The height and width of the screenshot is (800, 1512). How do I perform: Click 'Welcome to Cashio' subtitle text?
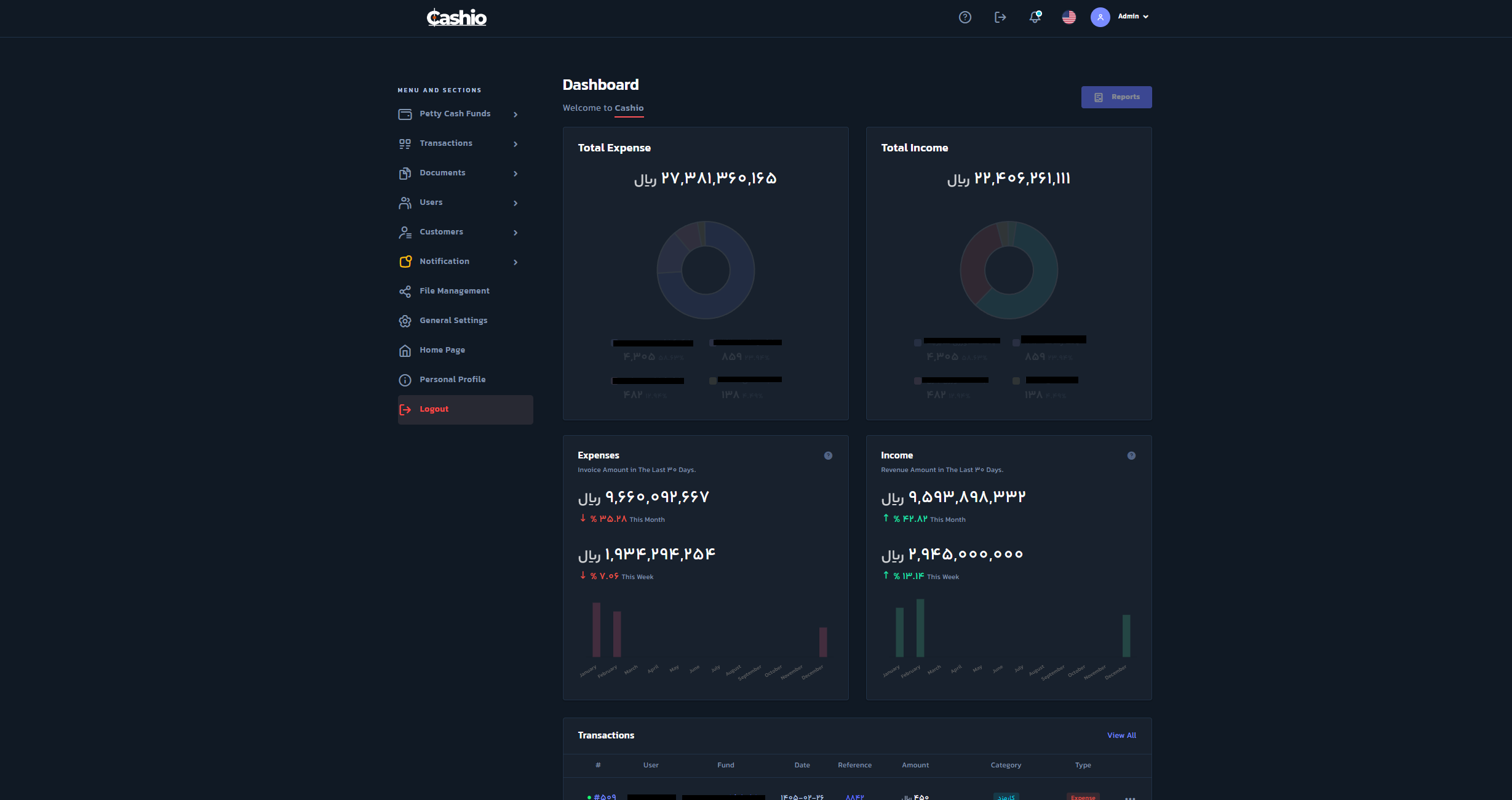(x=603, y=108)
